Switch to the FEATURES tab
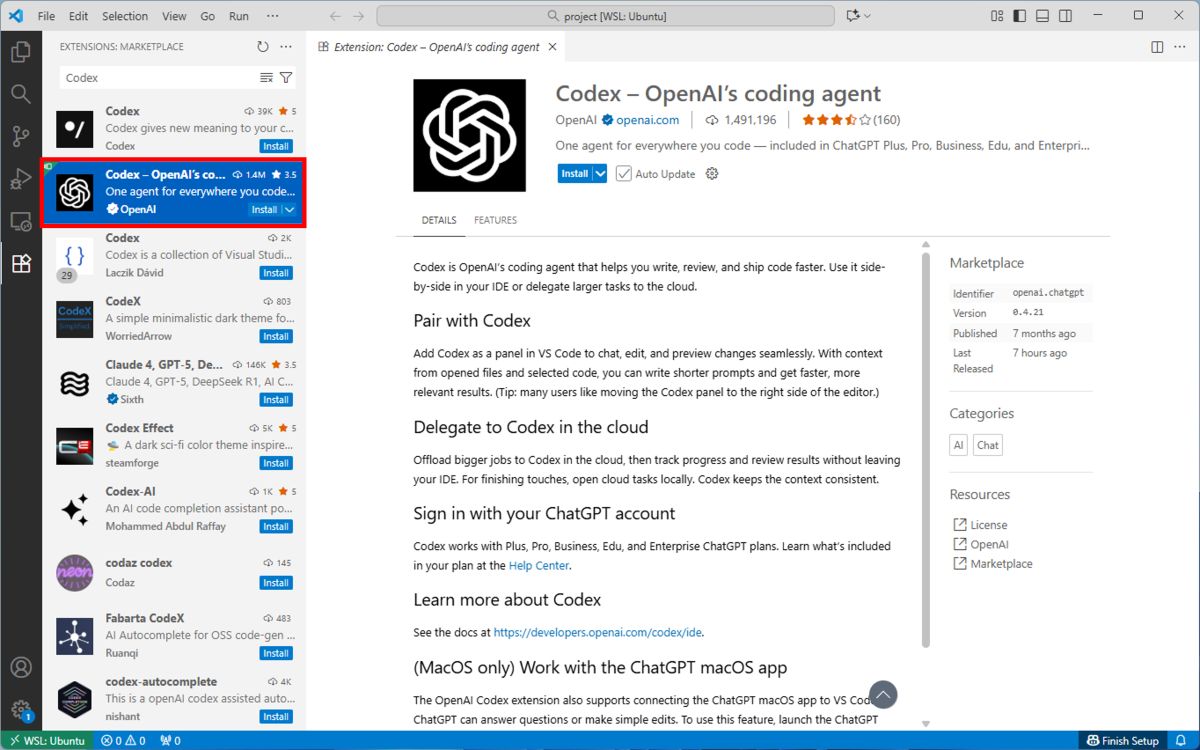1200x750 pixels. (x=495, y=220)
